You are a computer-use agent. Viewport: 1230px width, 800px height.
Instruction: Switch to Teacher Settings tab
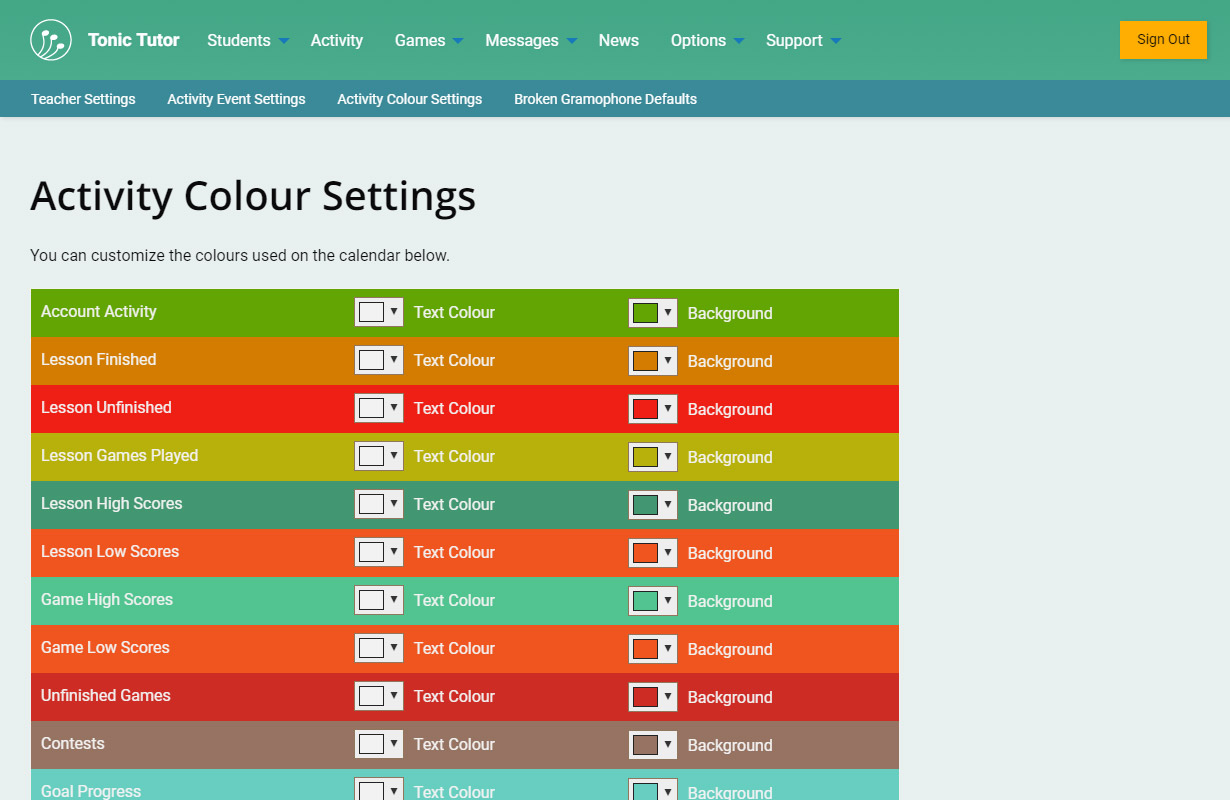[x=83, y=99]
